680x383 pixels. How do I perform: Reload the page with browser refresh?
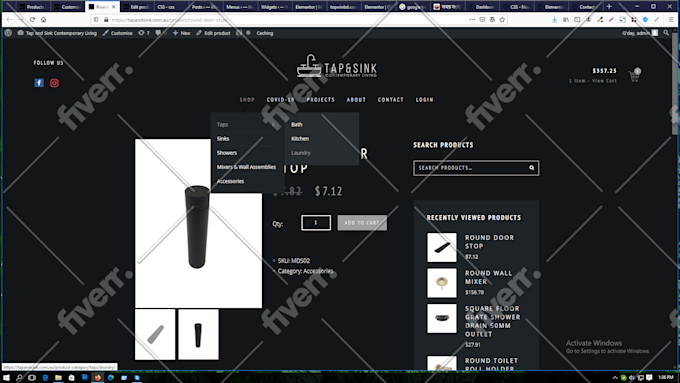point(32,20)
